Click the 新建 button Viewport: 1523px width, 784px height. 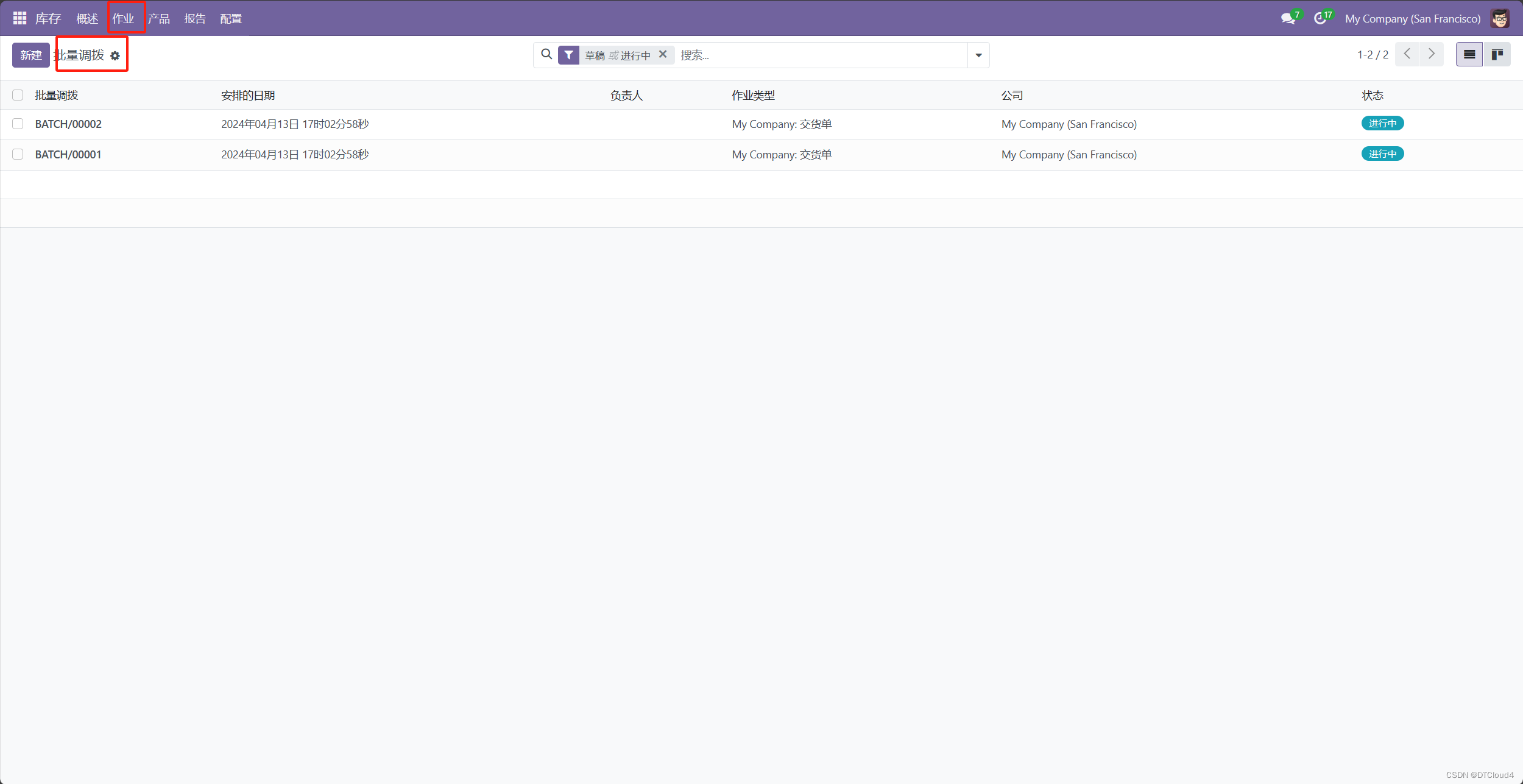(31, 55)
